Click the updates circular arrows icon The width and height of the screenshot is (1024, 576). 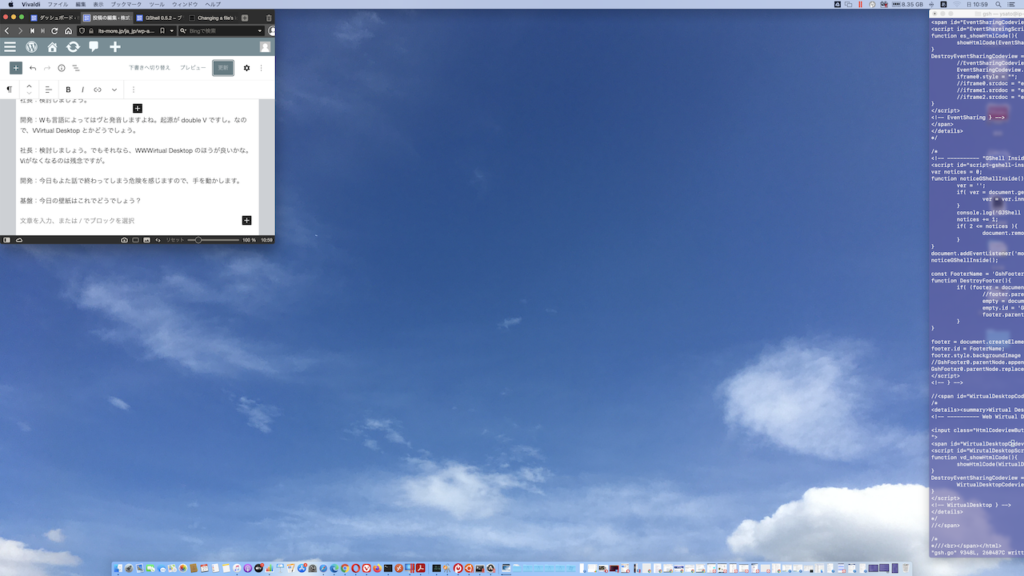pos(73,47)
